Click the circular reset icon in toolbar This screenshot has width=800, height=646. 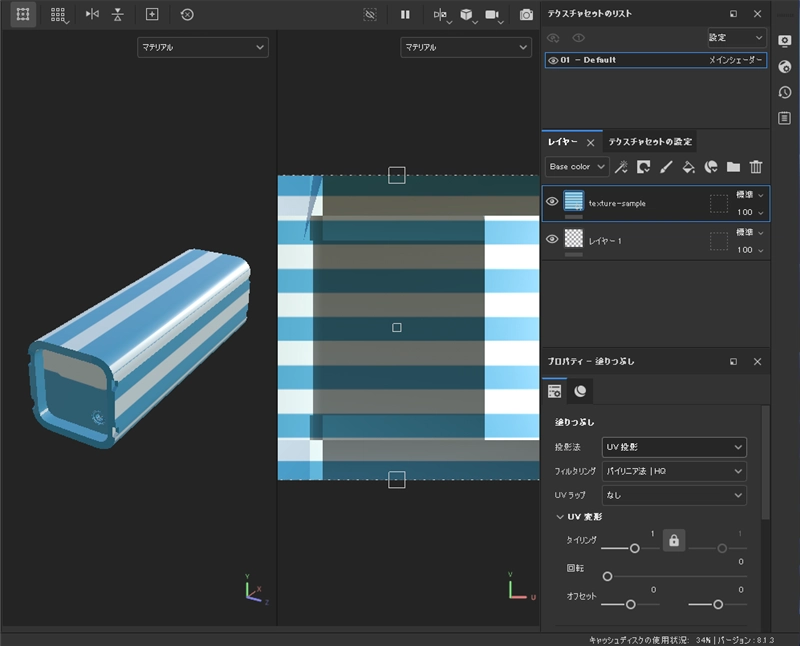(x=187, y=14)
